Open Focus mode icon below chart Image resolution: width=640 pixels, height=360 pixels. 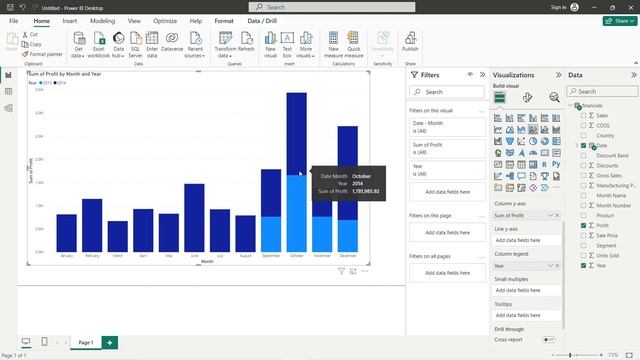(x=353, y=271)
